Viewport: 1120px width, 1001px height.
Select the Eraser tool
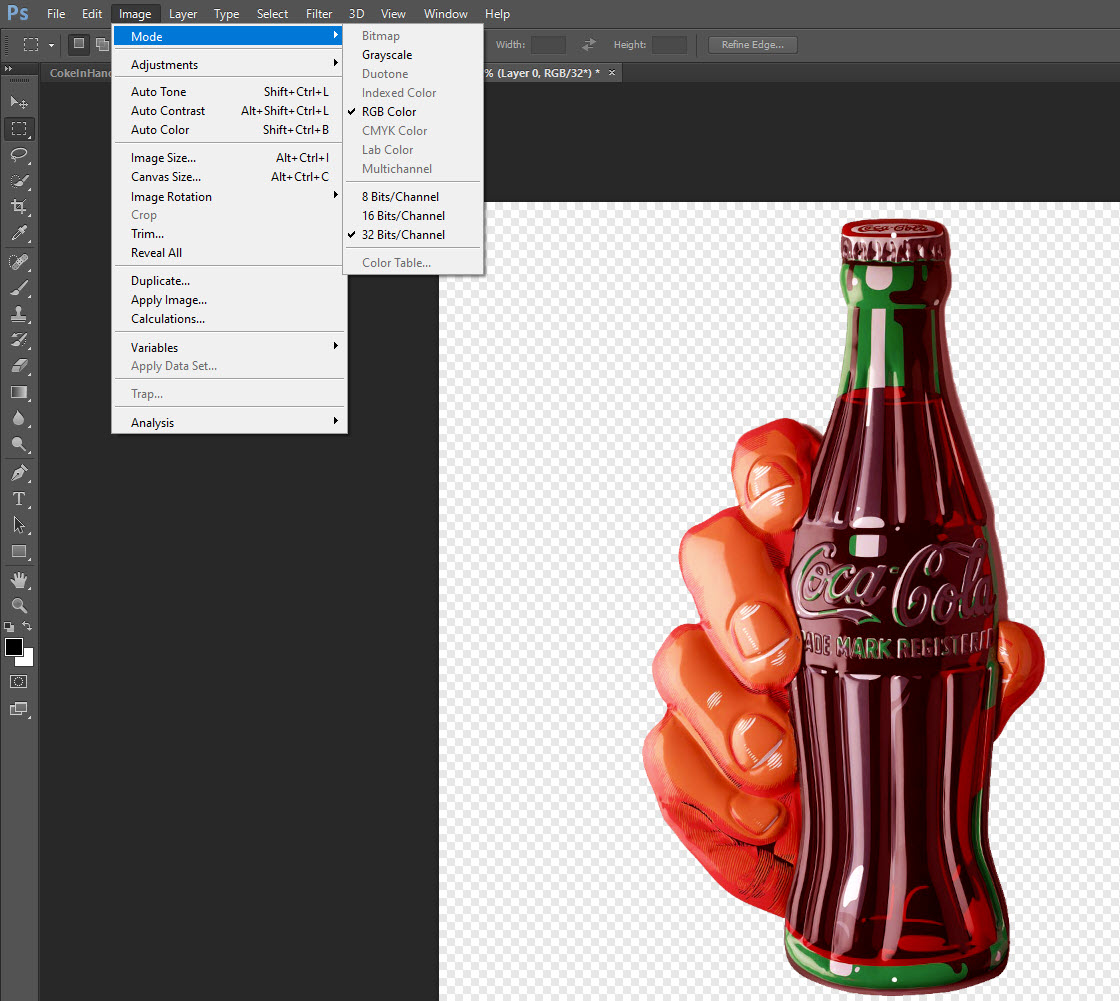[x=19, y=365]
